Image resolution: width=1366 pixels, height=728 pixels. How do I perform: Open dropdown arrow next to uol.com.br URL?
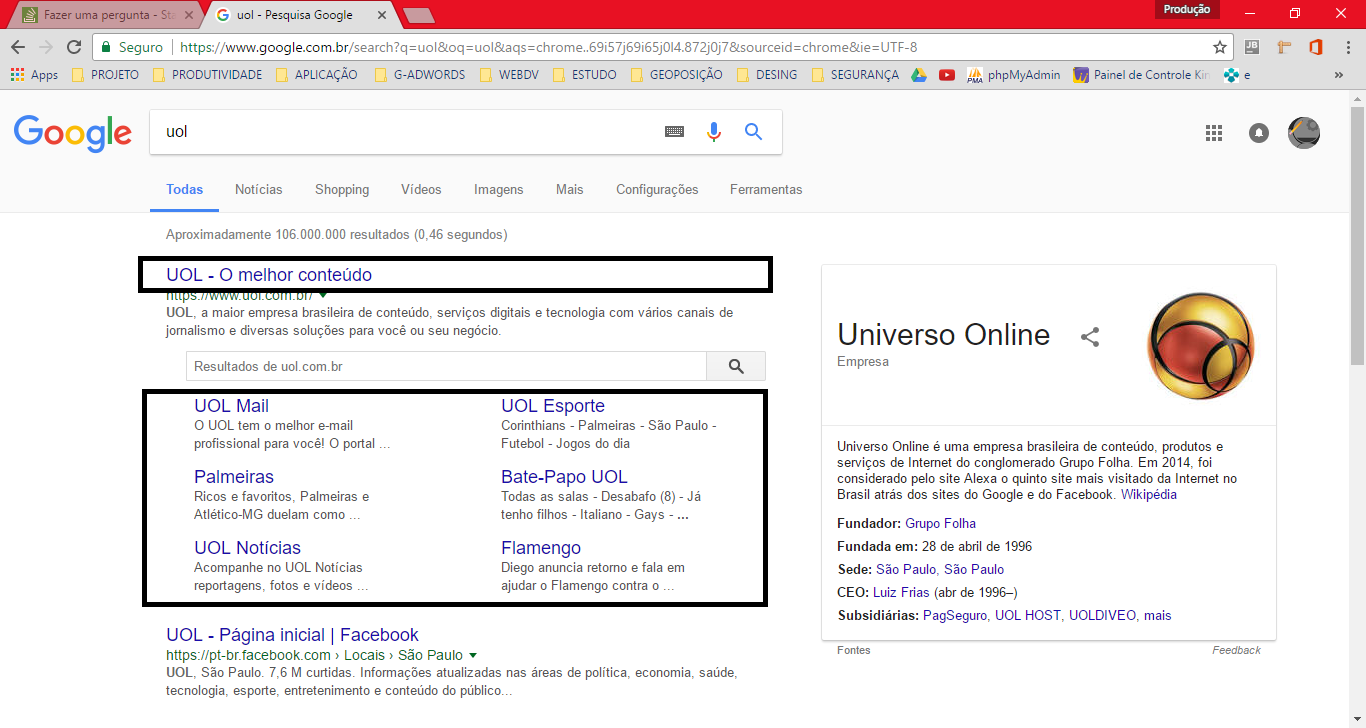pos(323,295)
